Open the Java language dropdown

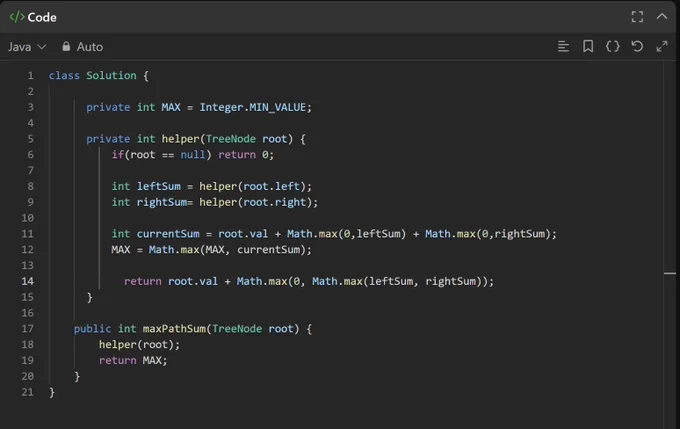point(27,47)
